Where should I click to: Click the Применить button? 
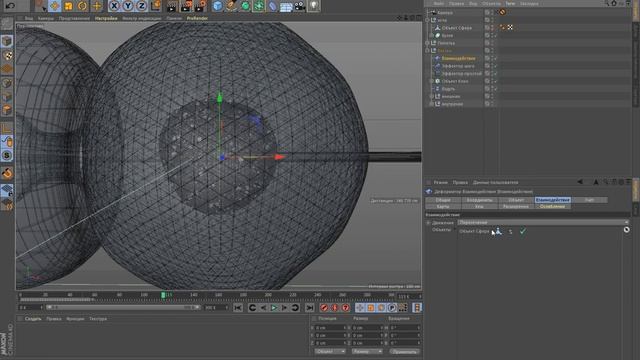pos(404,351)
